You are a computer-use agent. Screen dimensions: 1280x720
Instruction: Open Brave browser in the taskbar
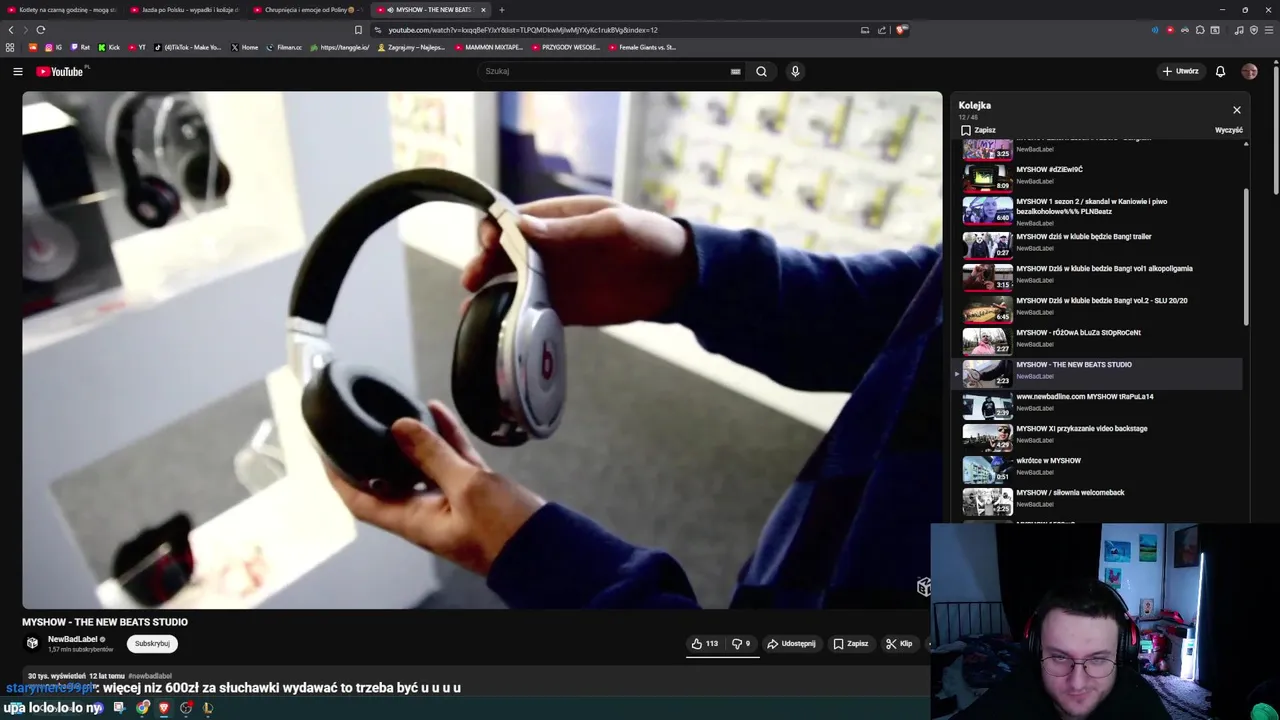pos(164,708)
